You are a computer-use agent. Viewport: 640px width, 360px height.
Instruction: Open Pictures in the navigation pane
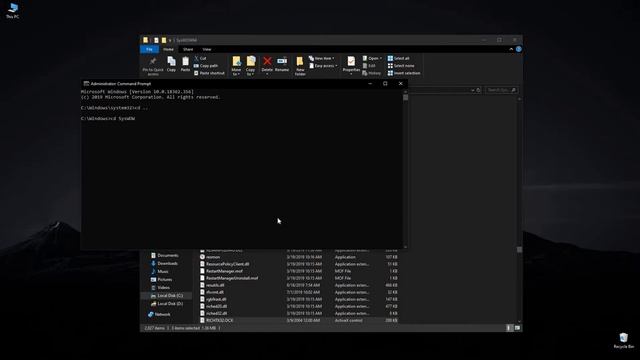click(162, 280)
